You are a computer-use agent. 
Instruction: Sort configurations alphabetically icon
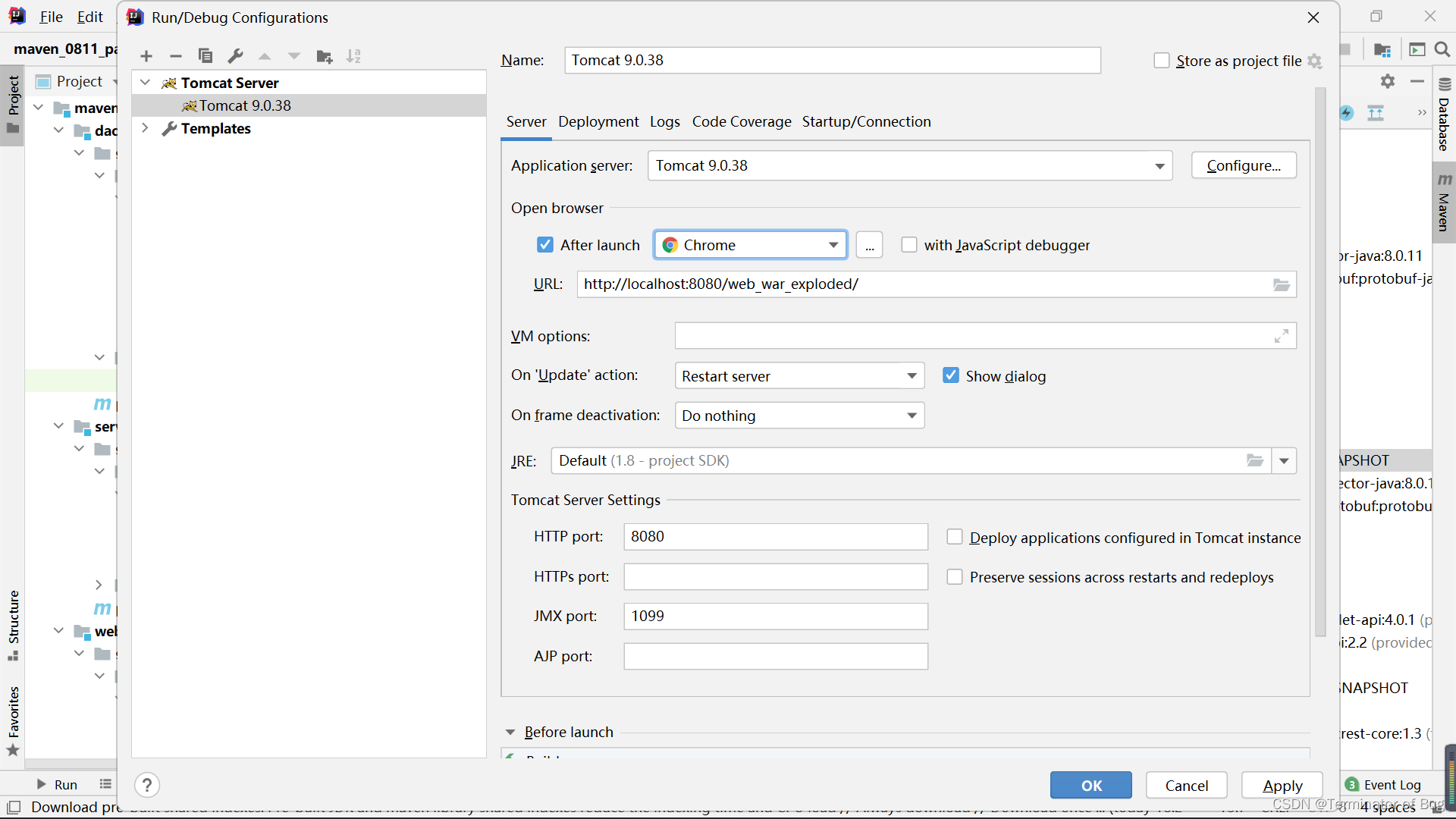353,56
